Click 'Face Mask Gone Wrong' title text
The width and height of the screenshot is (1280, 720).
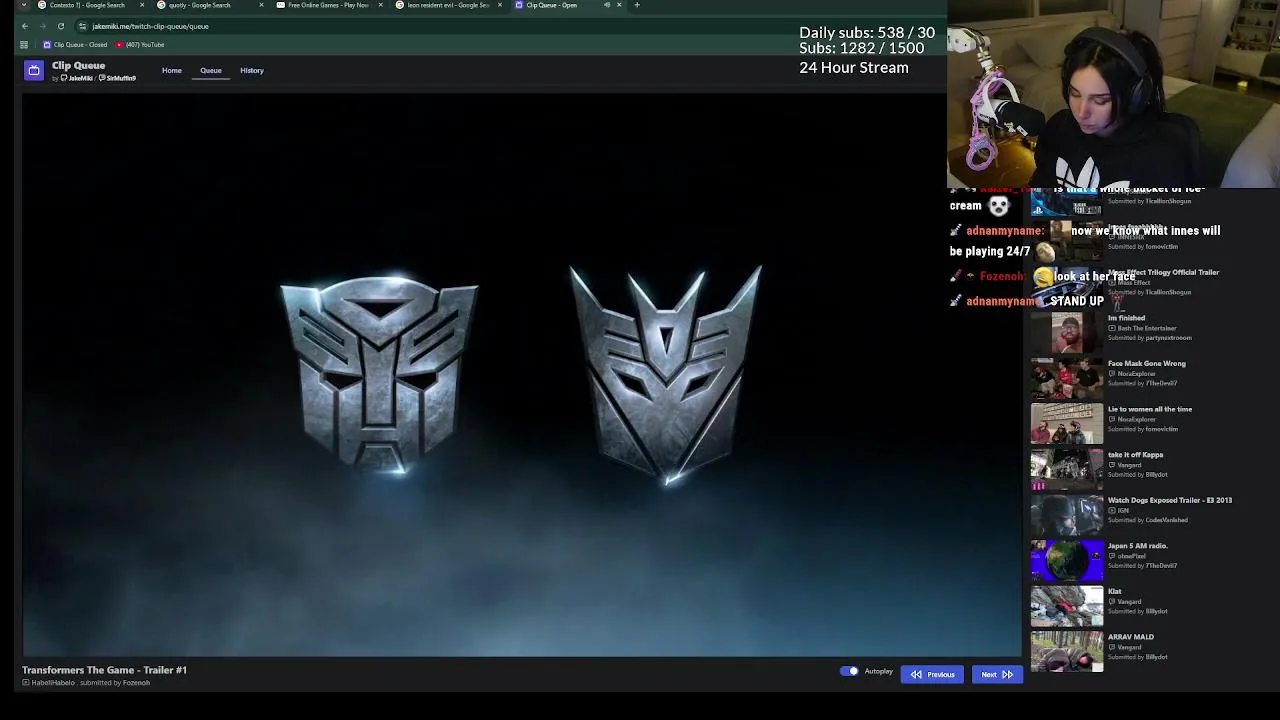coord(1147,364)
